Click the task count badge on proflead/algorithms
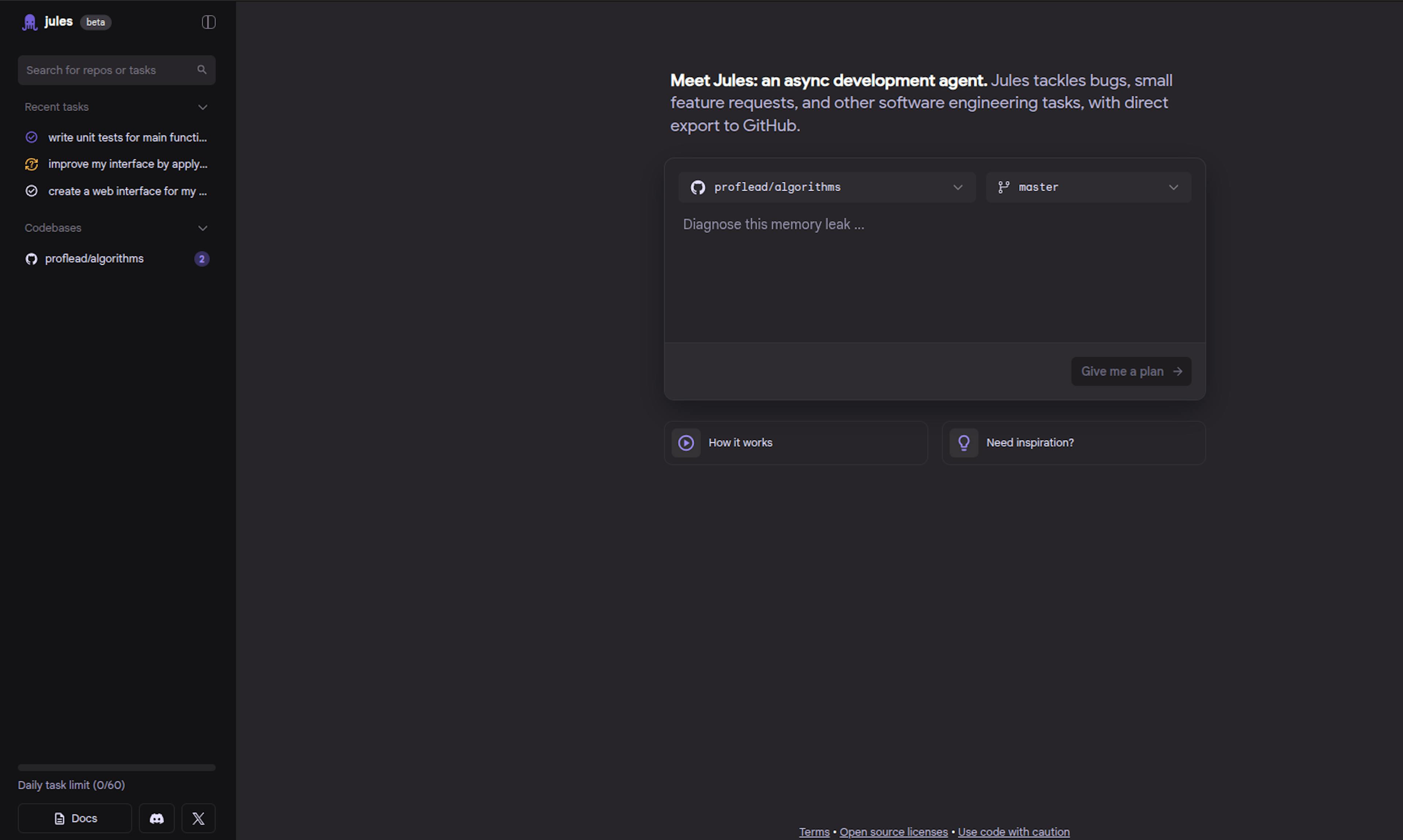1403x840 pixels. click(202, 259)
